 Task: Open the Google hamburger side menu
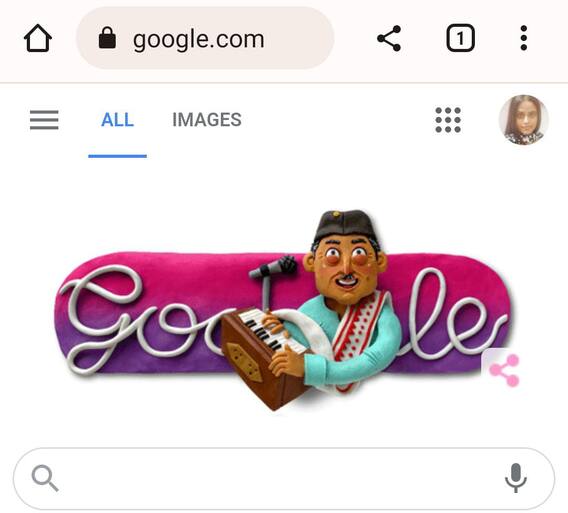pos(44,120)
